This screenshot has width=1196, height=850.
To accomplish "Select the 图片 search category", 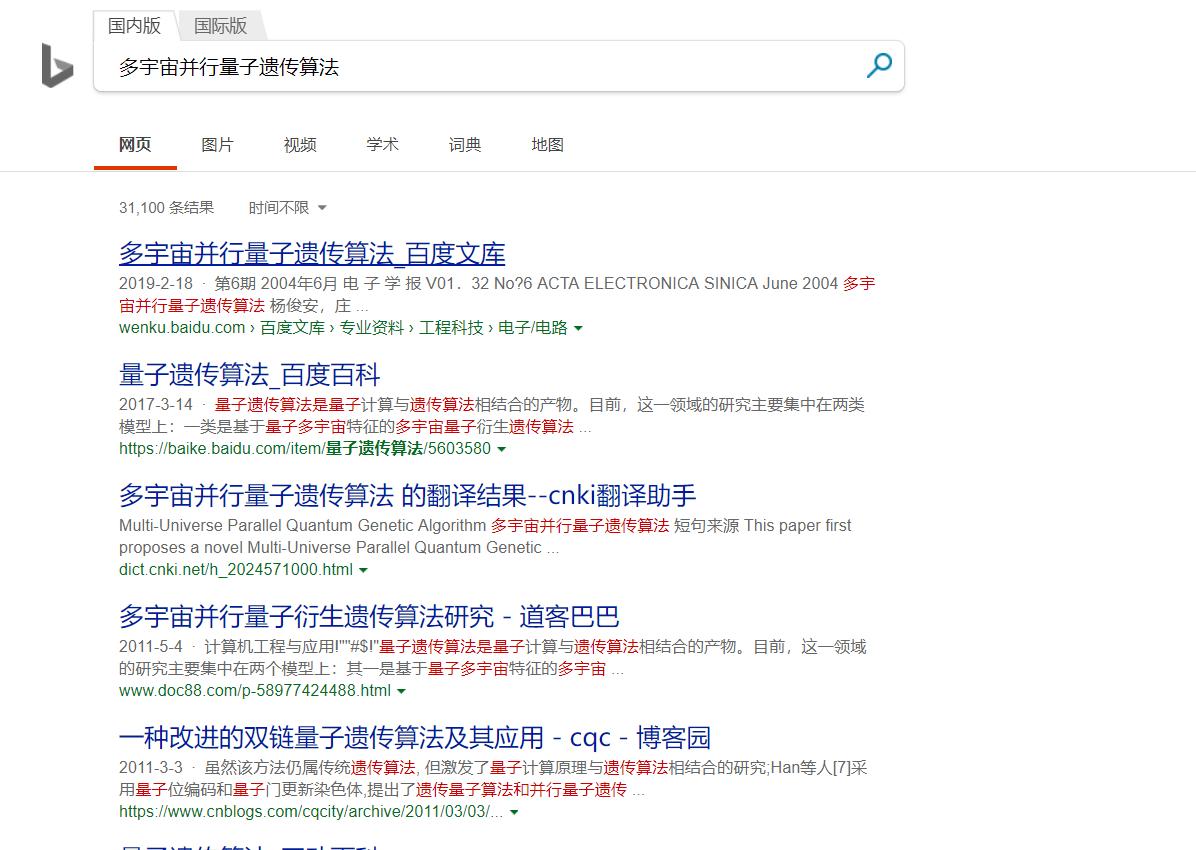I will tap(217, 144).
